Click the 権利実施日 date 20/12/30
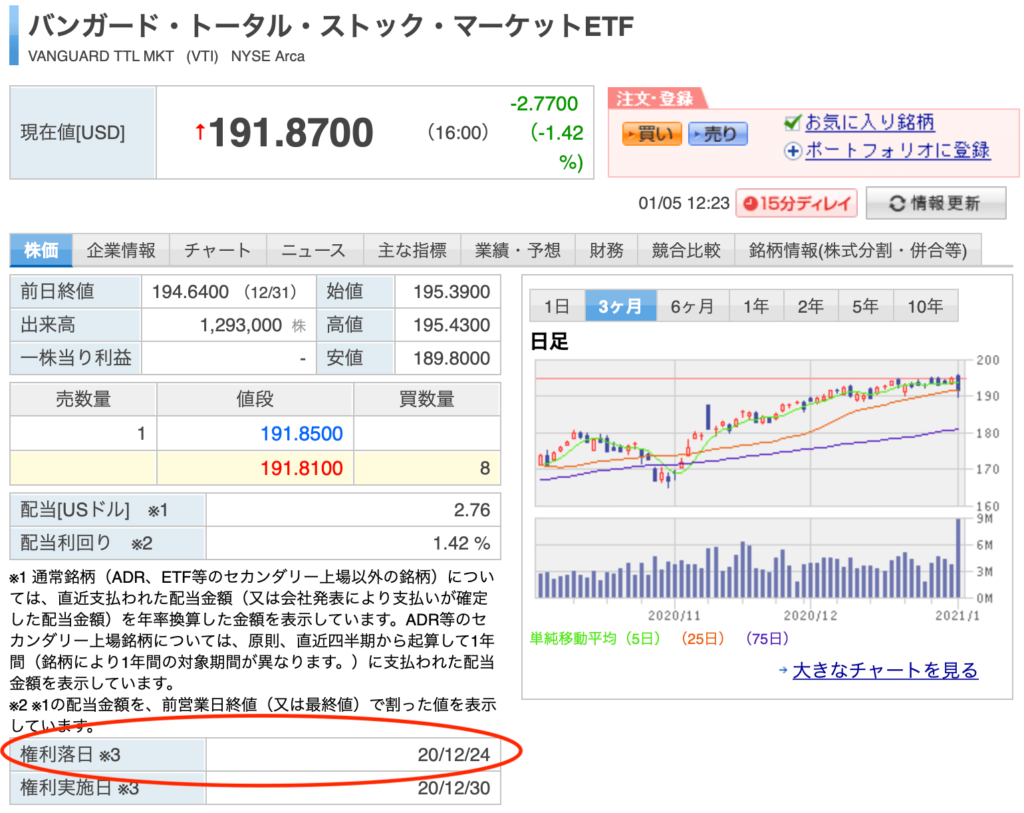 454,788
